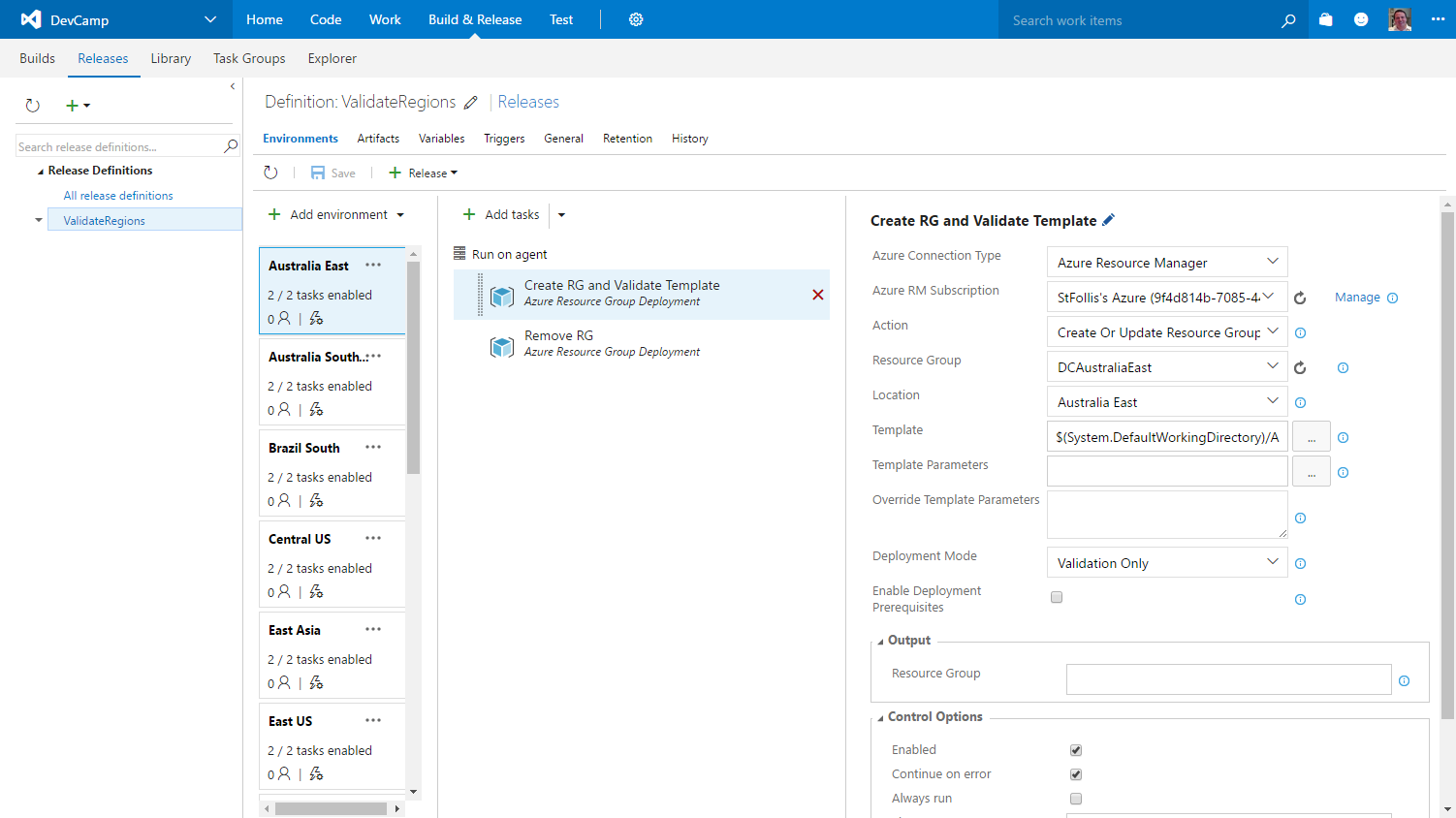Remove the Create RG and Validate Template task
1456x818 pixels.
[818, 295]
